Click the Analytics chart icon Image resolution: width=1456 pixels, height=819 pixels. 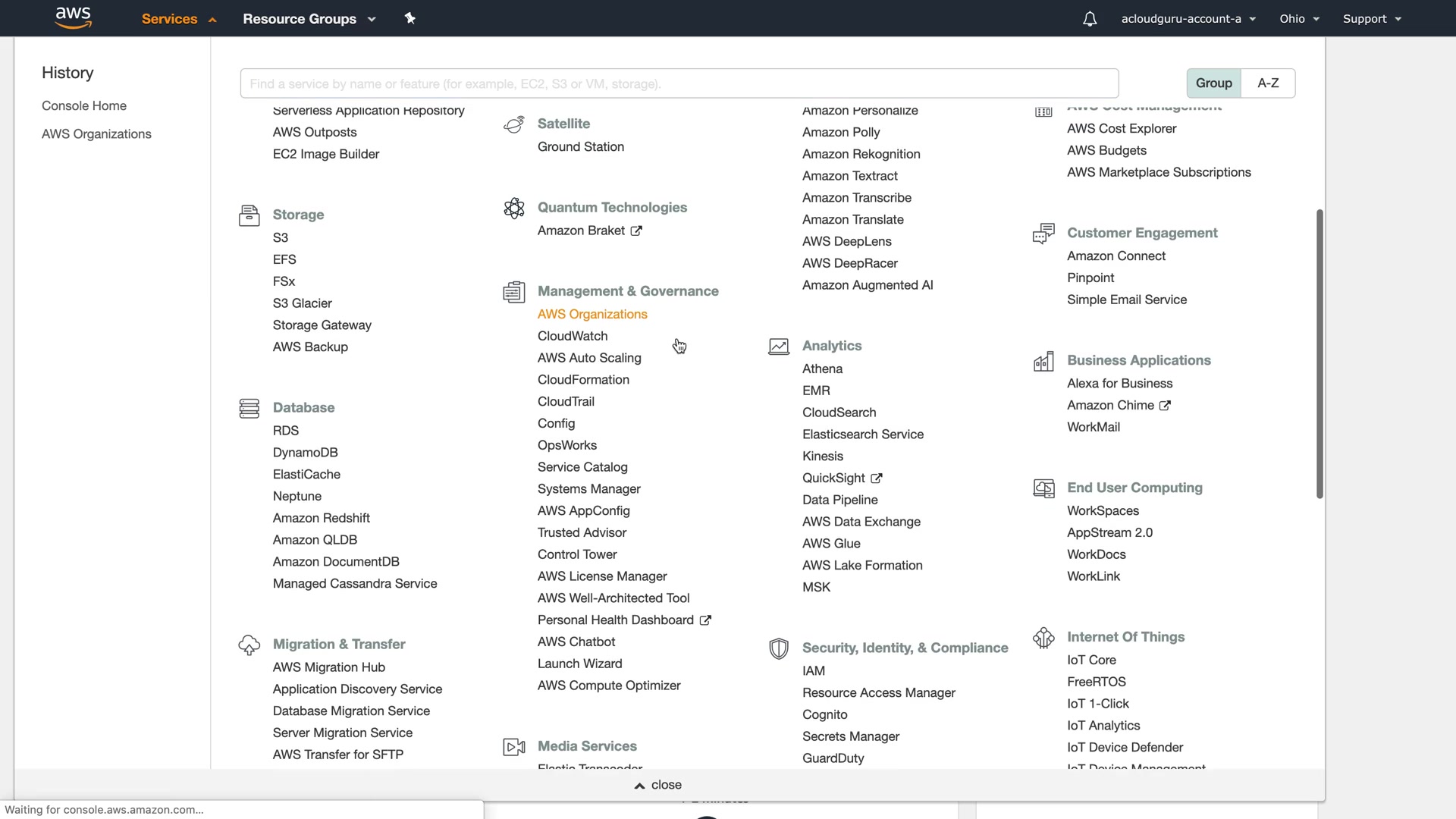[778, 347]
